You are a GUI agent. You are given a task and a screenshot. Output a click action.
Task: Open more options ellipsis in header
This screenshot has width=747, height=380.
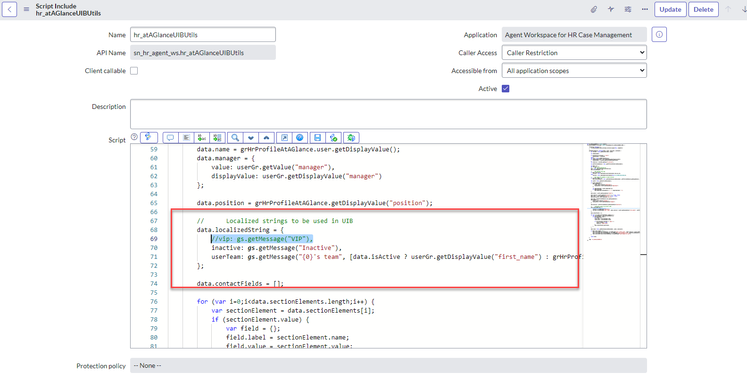coord(645,10)
